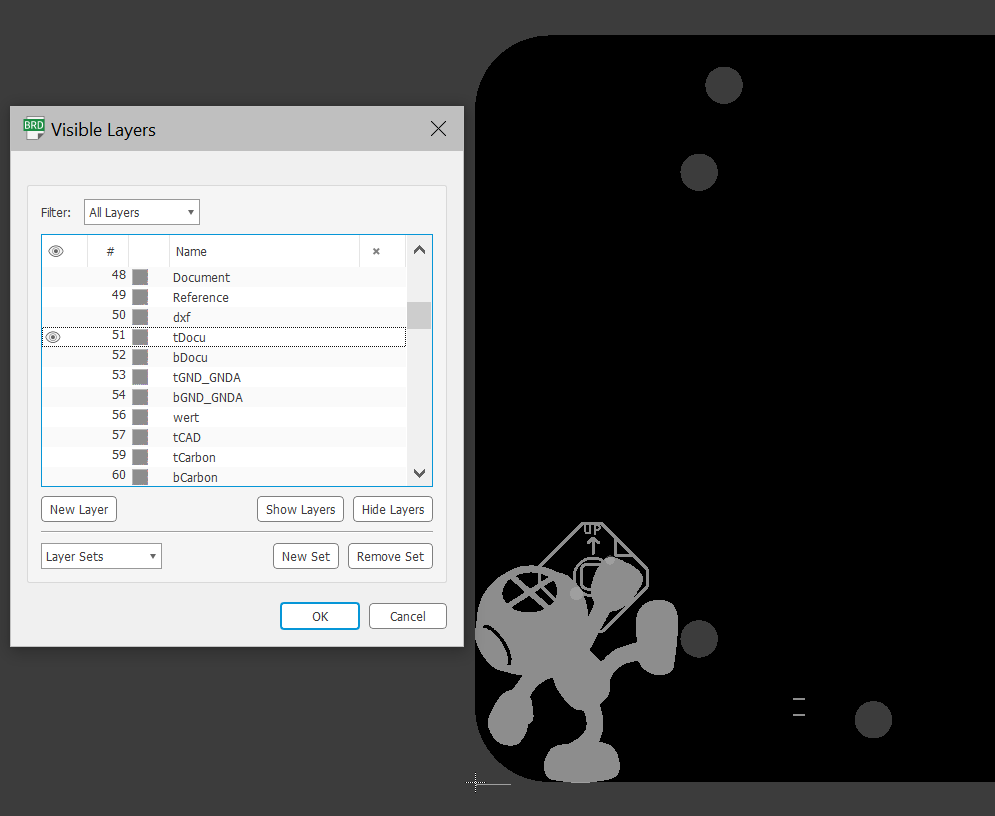Select the bCarbon layer name
This screenshot has height=816, width=995.
click(x=195, y=478)
